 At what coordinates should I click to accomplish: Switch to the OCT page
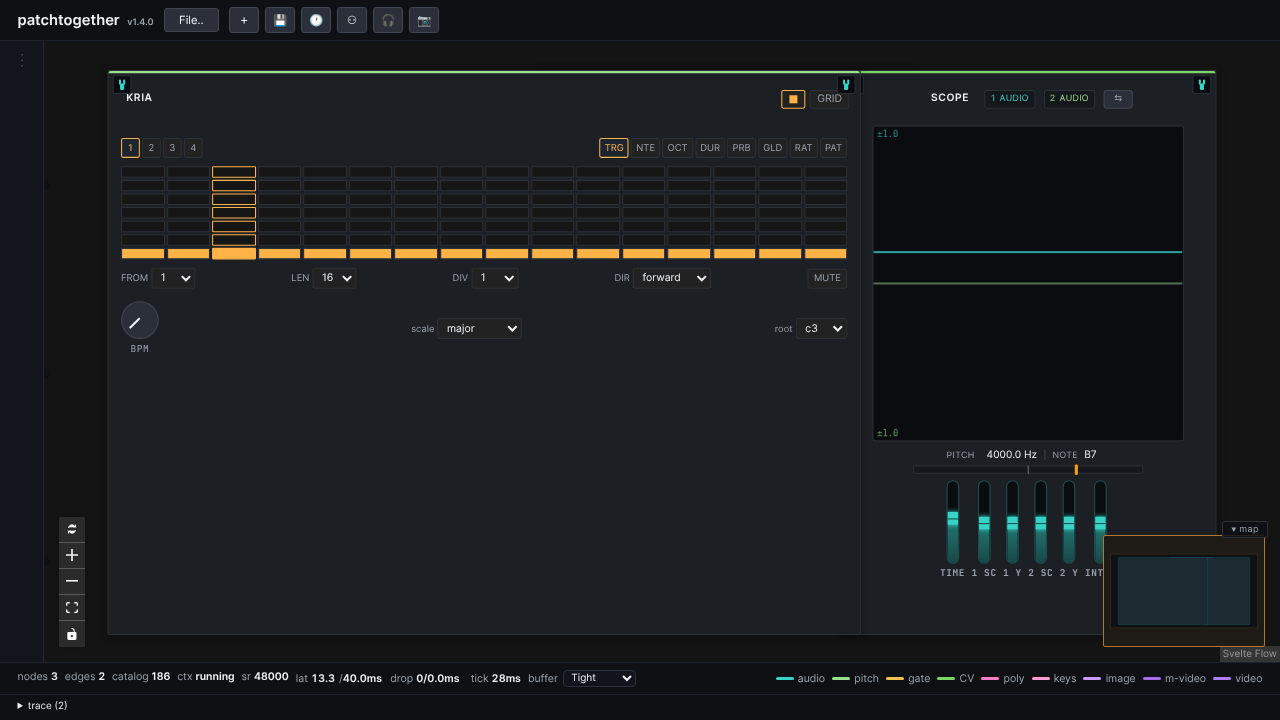[678, 148]
